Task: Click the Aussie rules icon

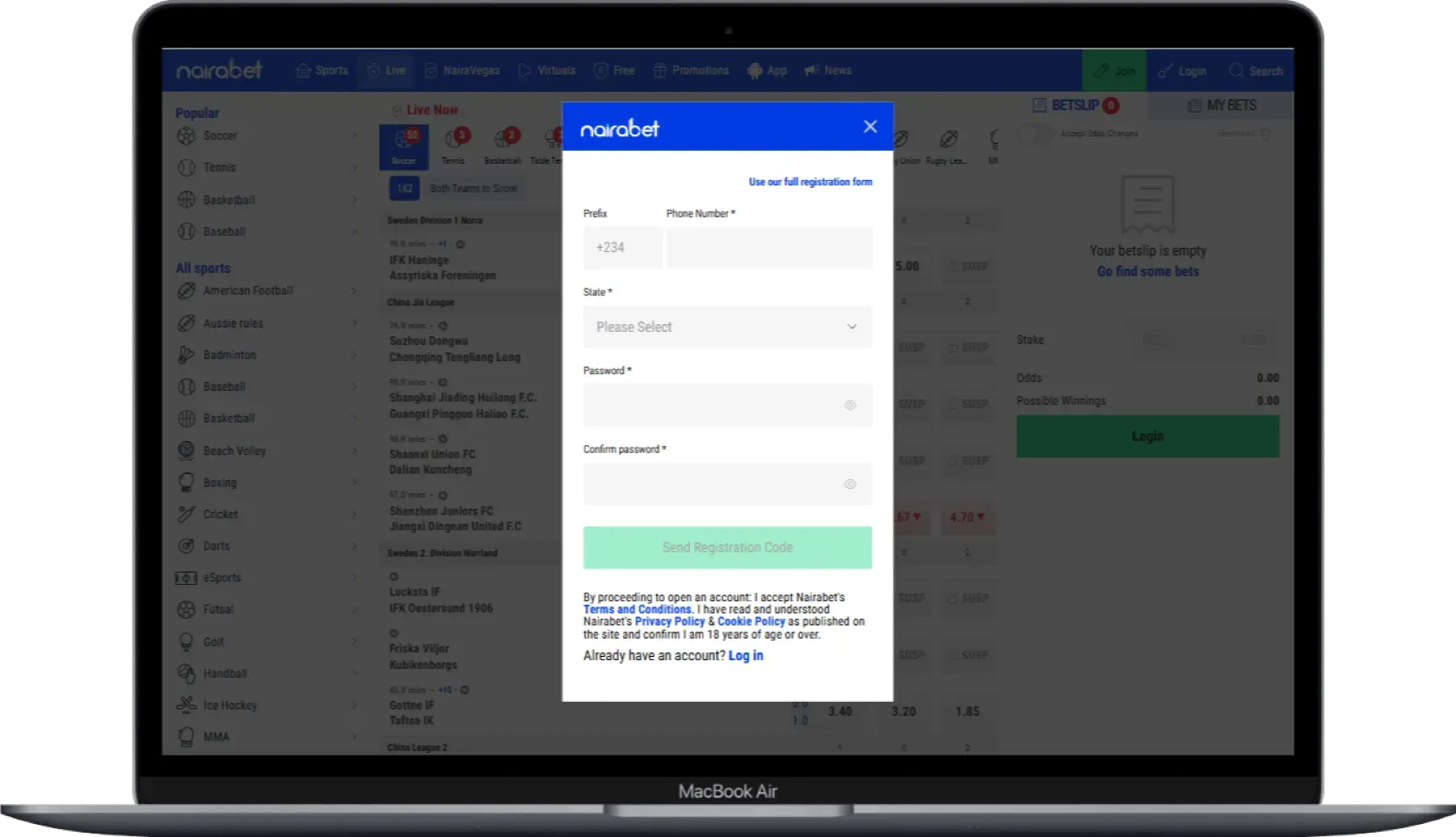Action: tap(186, 323)
